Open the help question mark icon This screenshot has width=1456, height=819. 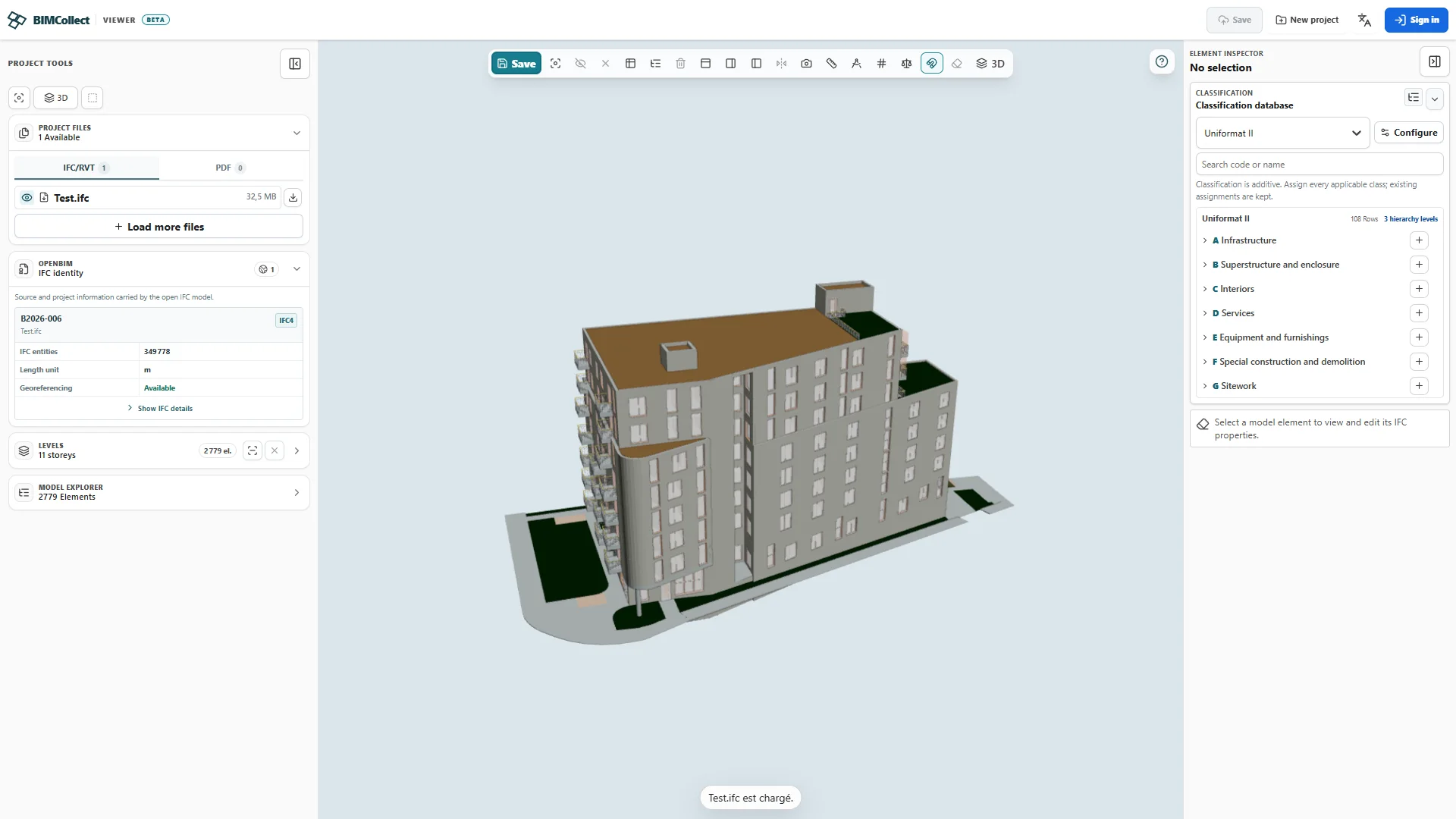pyautogui.click(x=1161, y=61)
